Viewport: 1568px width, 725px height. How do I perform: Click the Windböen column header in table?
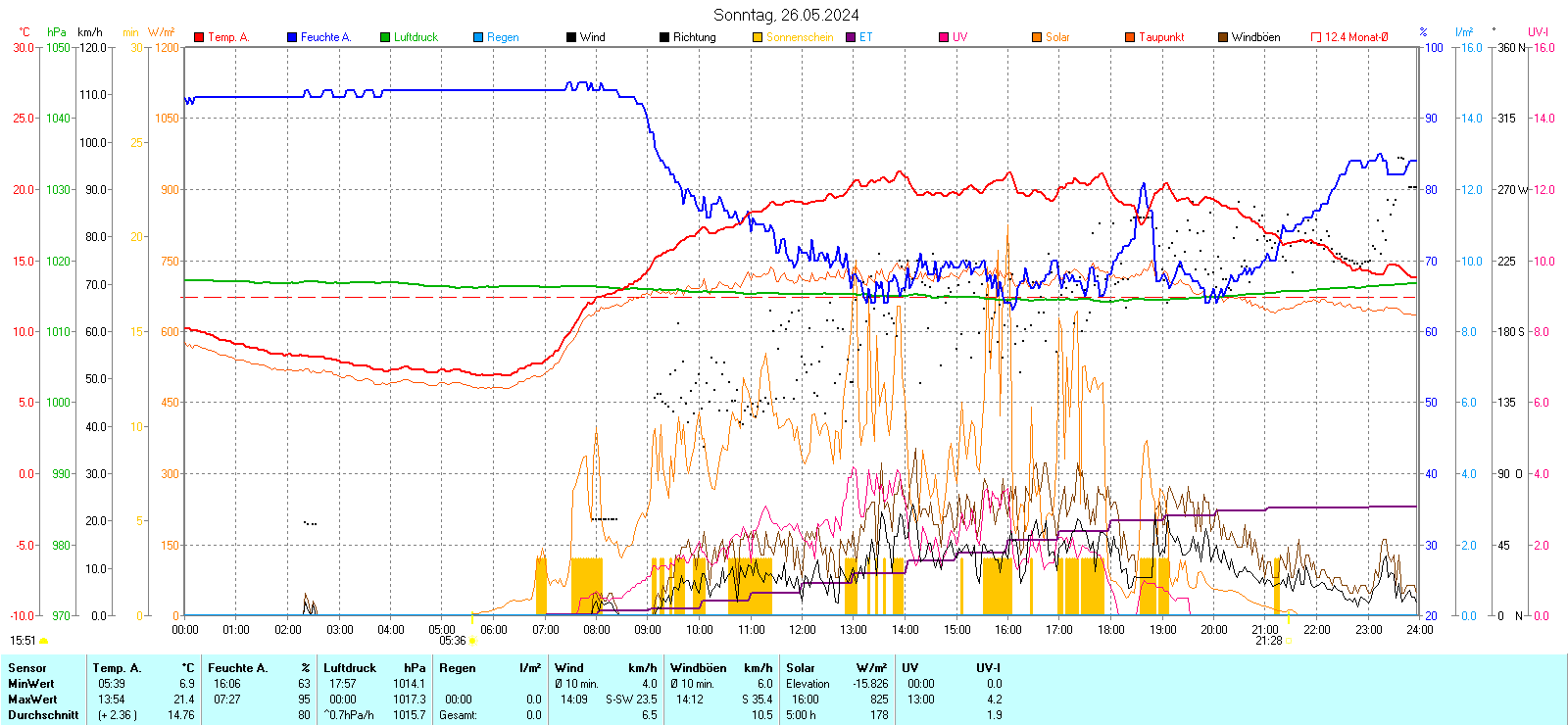(x=699, y=668)
